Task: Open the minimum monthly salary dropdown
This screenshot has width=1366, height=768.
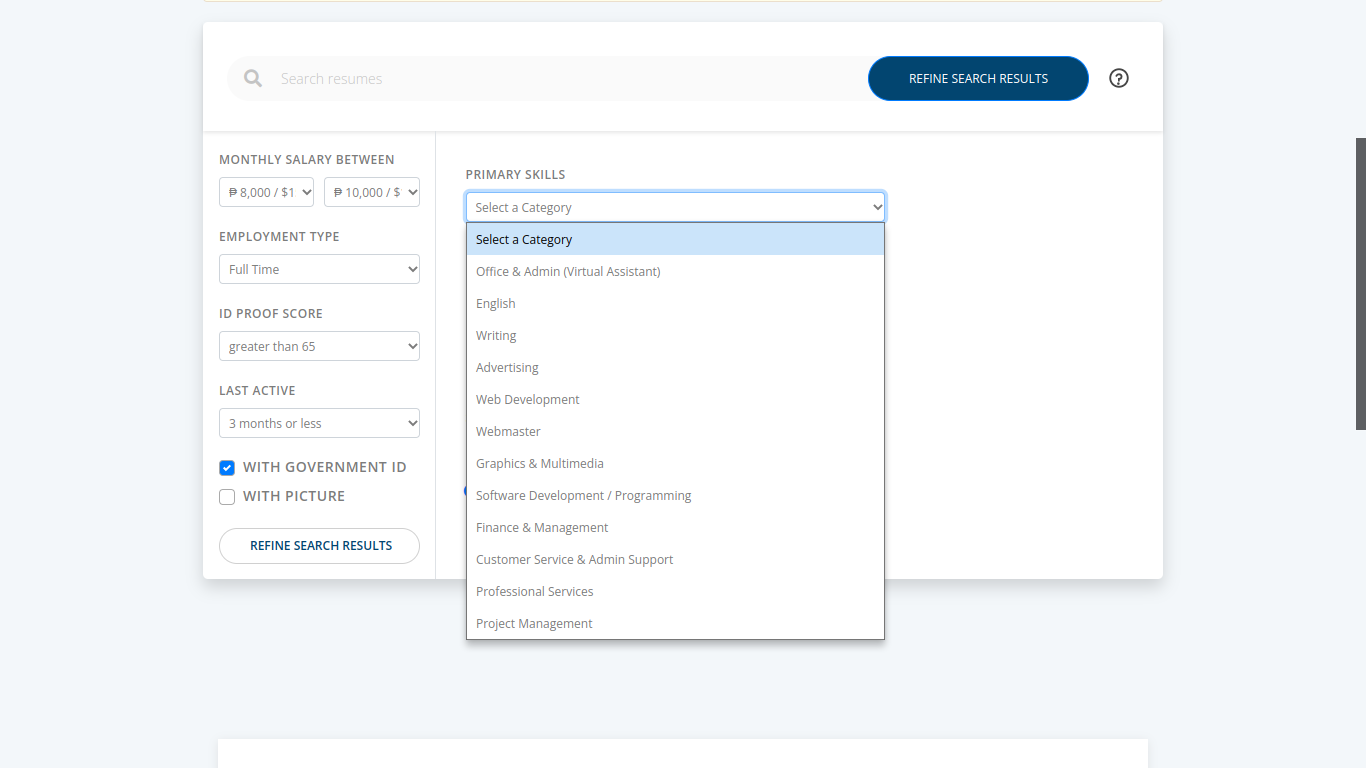Action: (267, 192)
